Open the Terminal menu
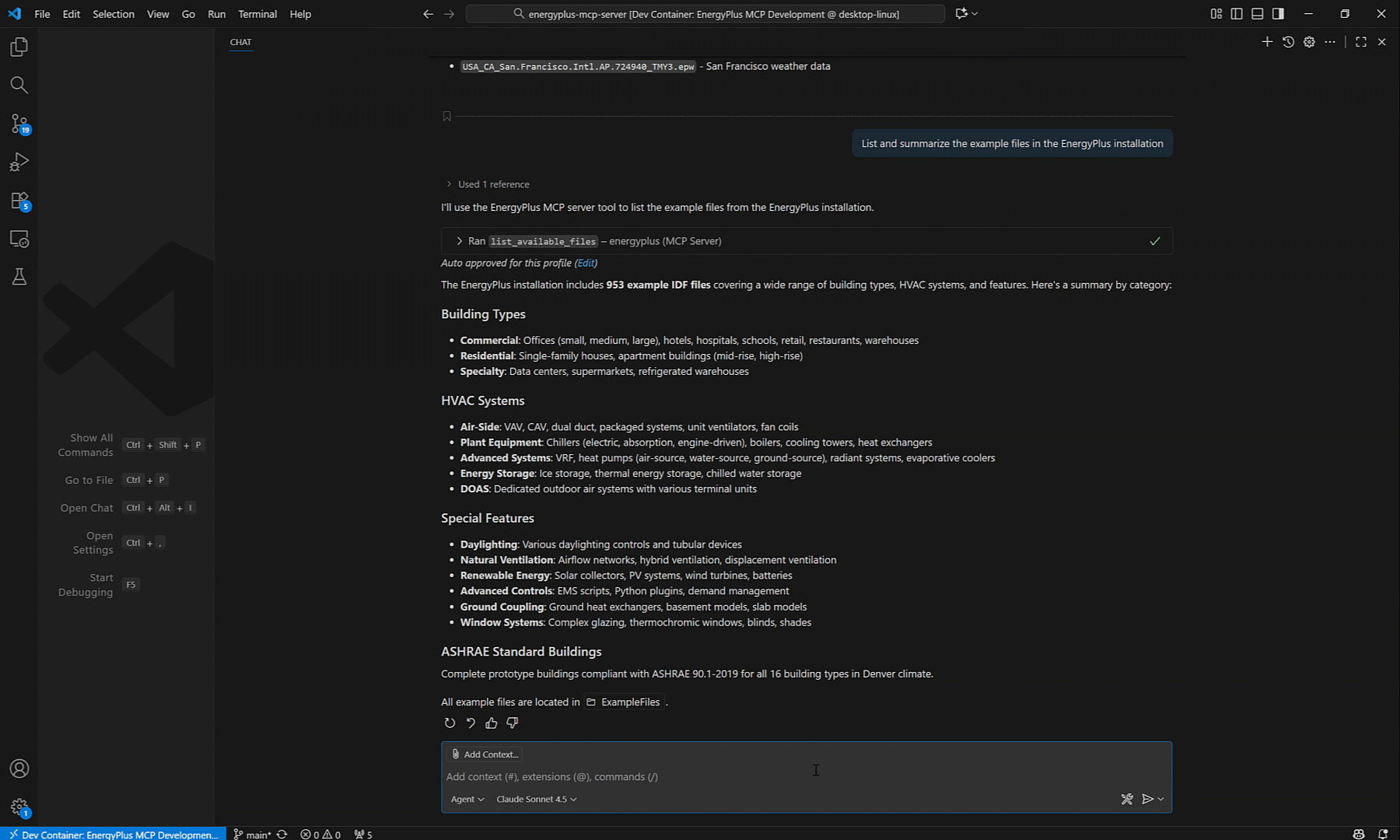The height and width of the screenshot is (840, 1400). [257, 14]
